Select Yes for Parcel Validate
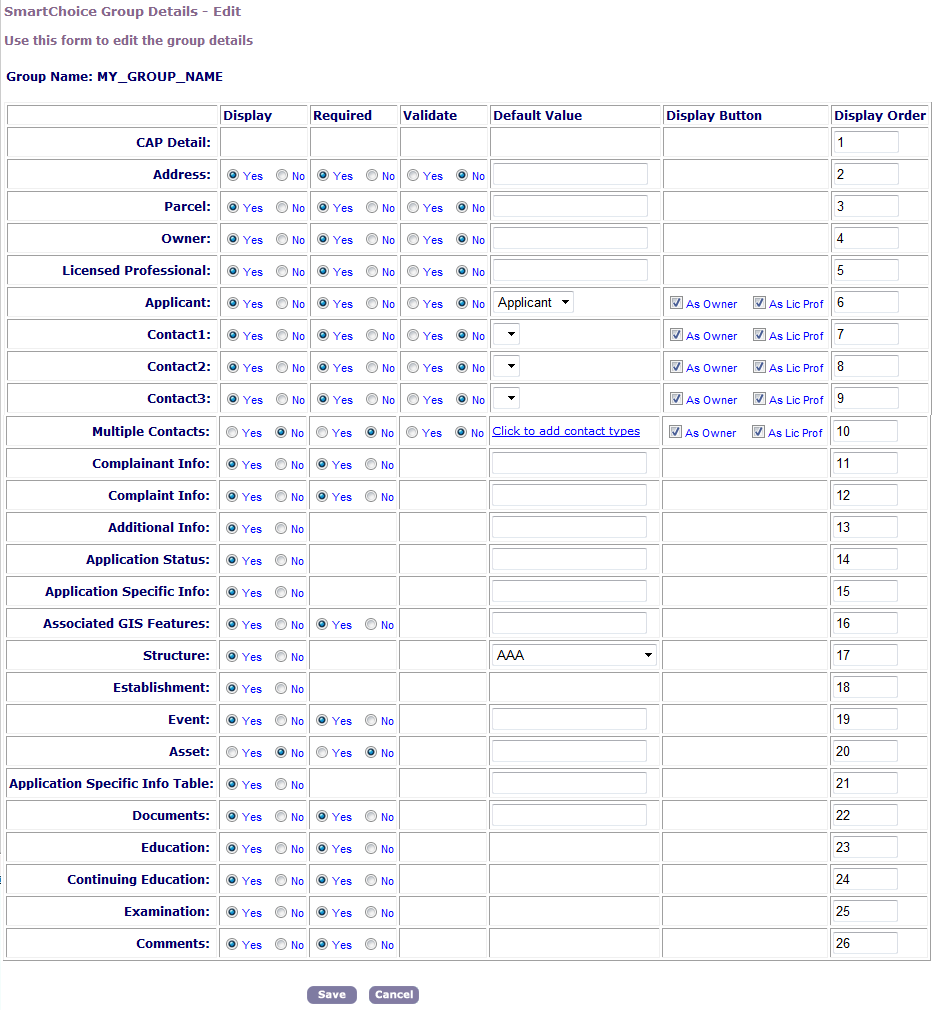936x1010 pixels. (x=413, y=208)
